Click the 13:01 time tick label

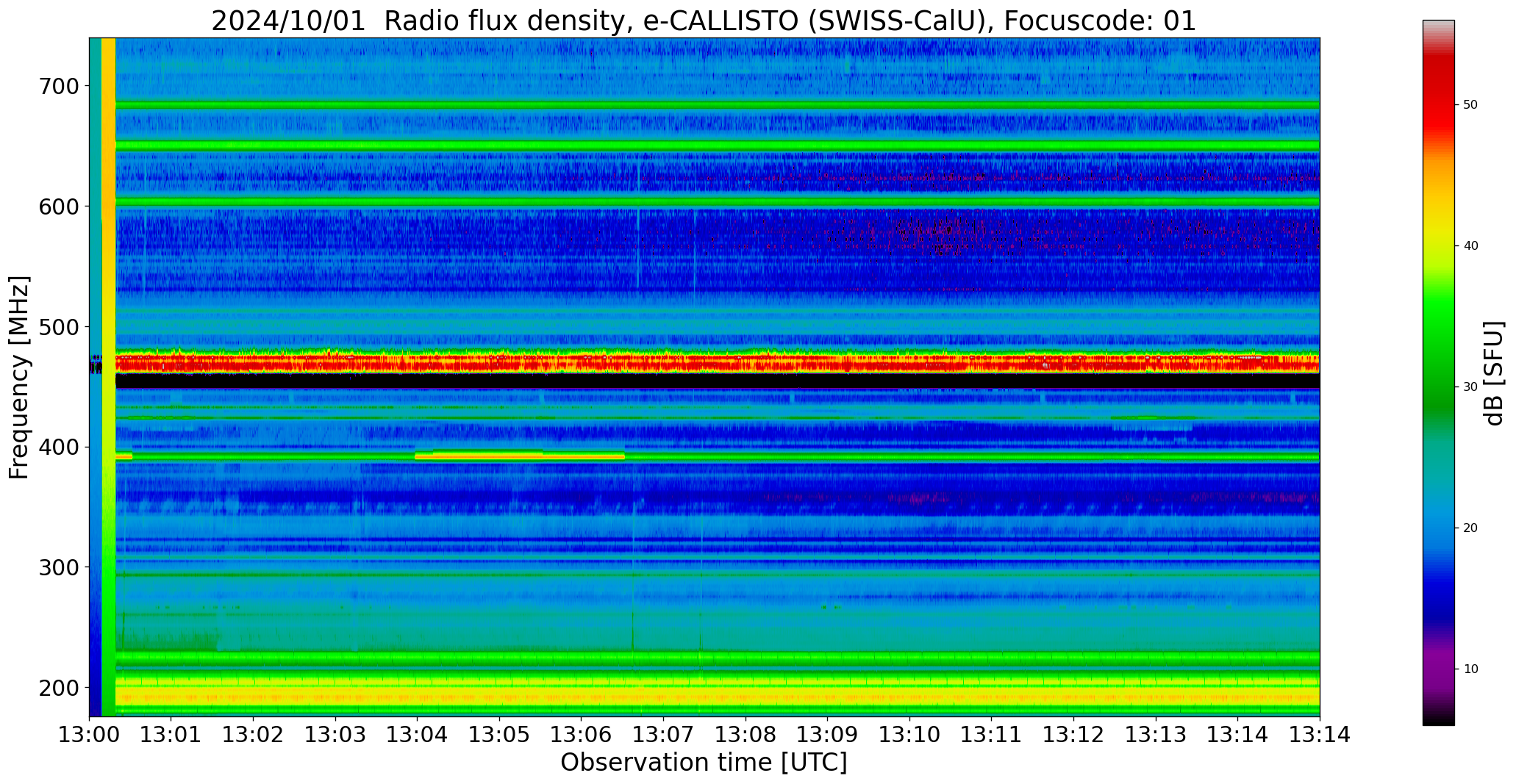tap(171, 735)
